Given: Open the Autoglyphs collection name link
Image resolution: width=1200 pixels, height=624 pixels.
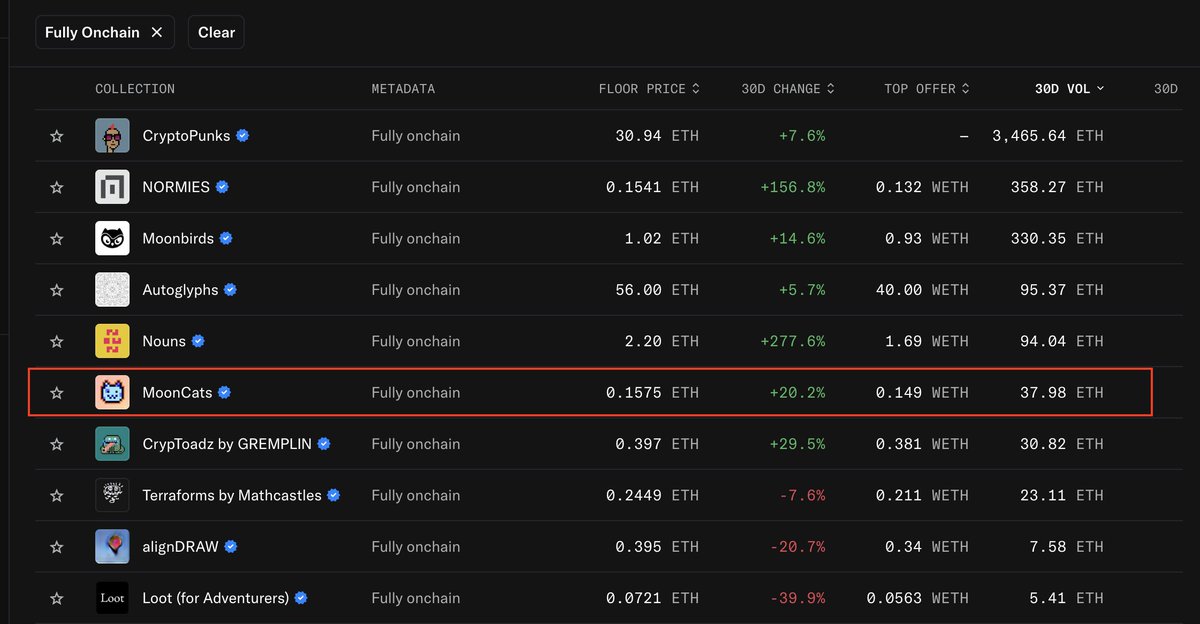Looking at the screenshot, I should tap(180, 290).
